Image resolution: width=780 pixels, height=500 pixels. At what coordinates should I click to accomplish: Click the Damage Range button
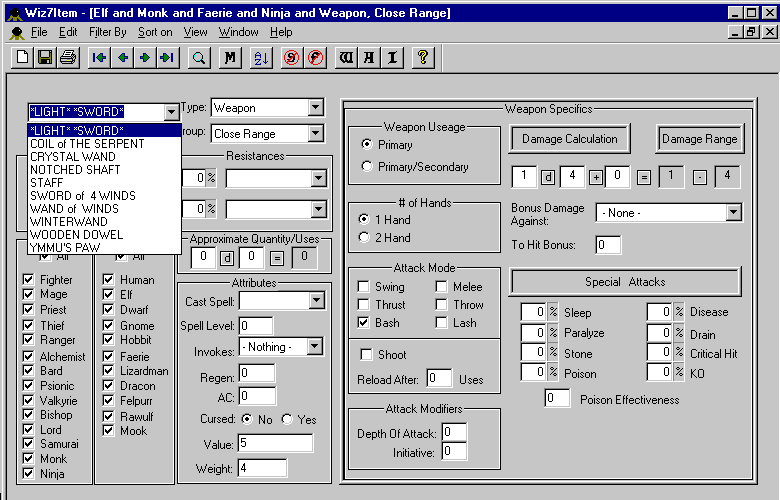click(x=699, y=139)
